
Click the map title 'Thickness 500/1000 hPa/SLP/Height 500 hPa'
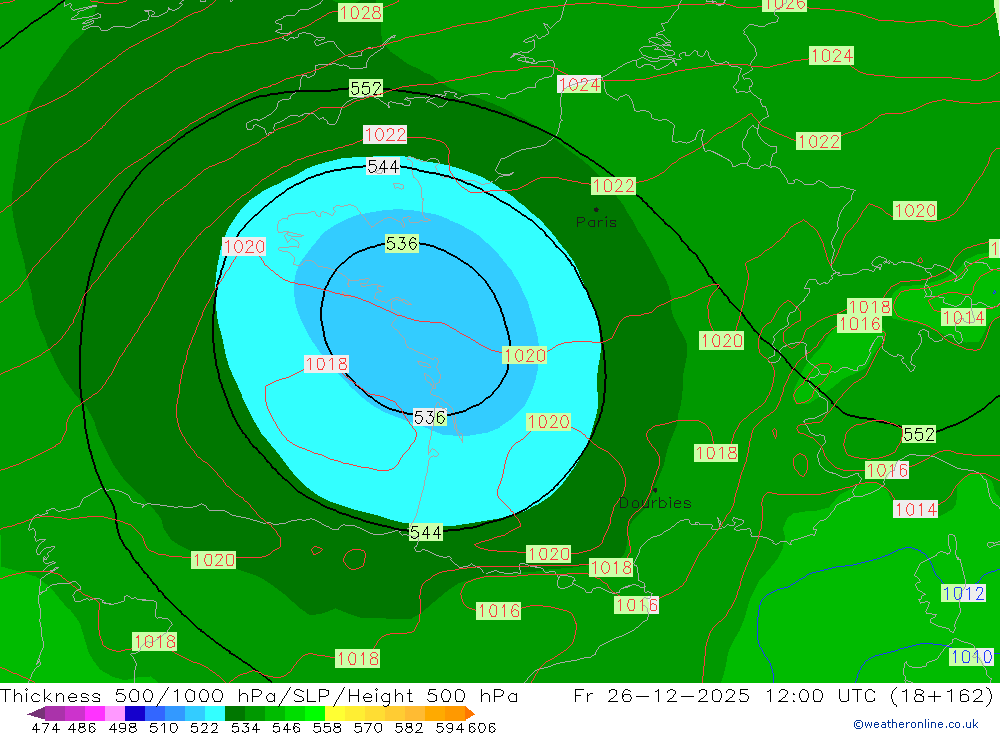point(260,695)
